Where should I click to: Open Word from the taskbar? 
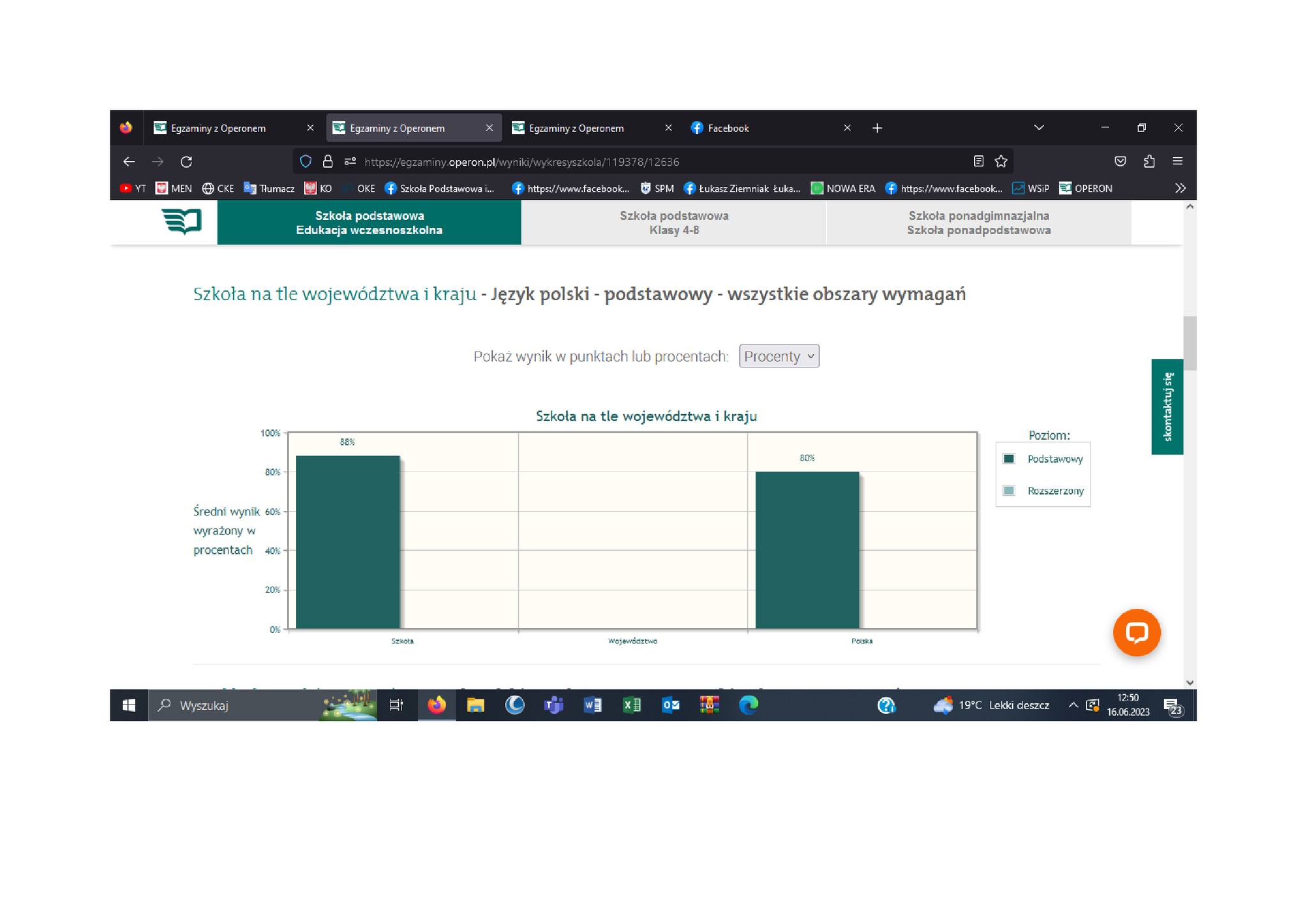[592, 705]
